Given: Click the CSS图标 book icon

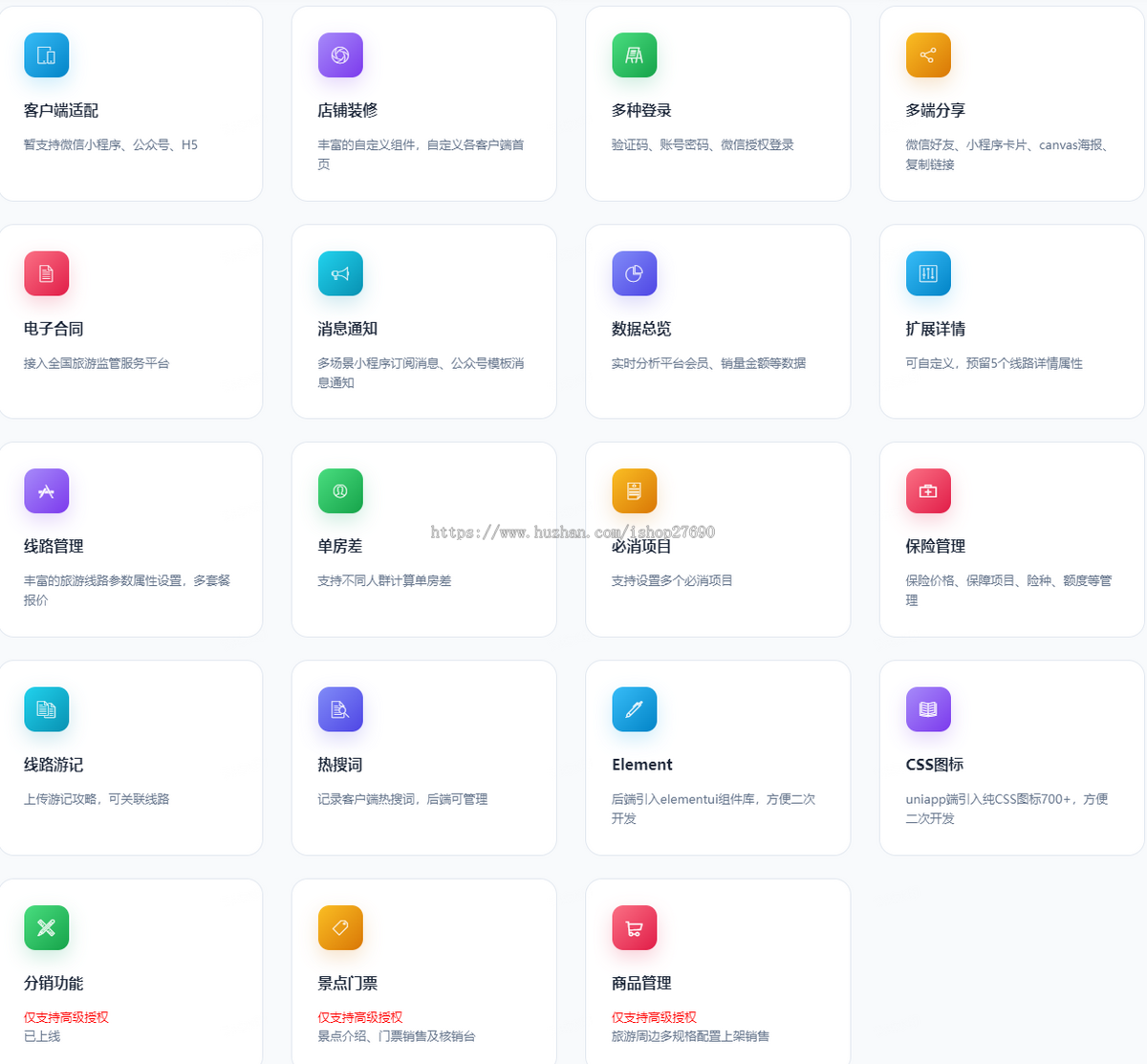Looking at the screenshot, I should tap(928, 709).
